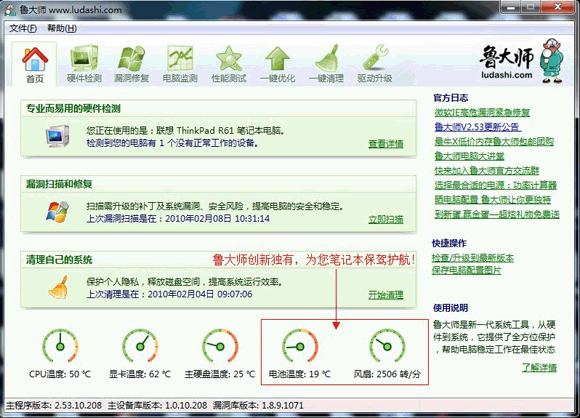The image size is (580, 418).
Task: Click the 风扇 speed gauge dial
Action: [x=387, y=346]
